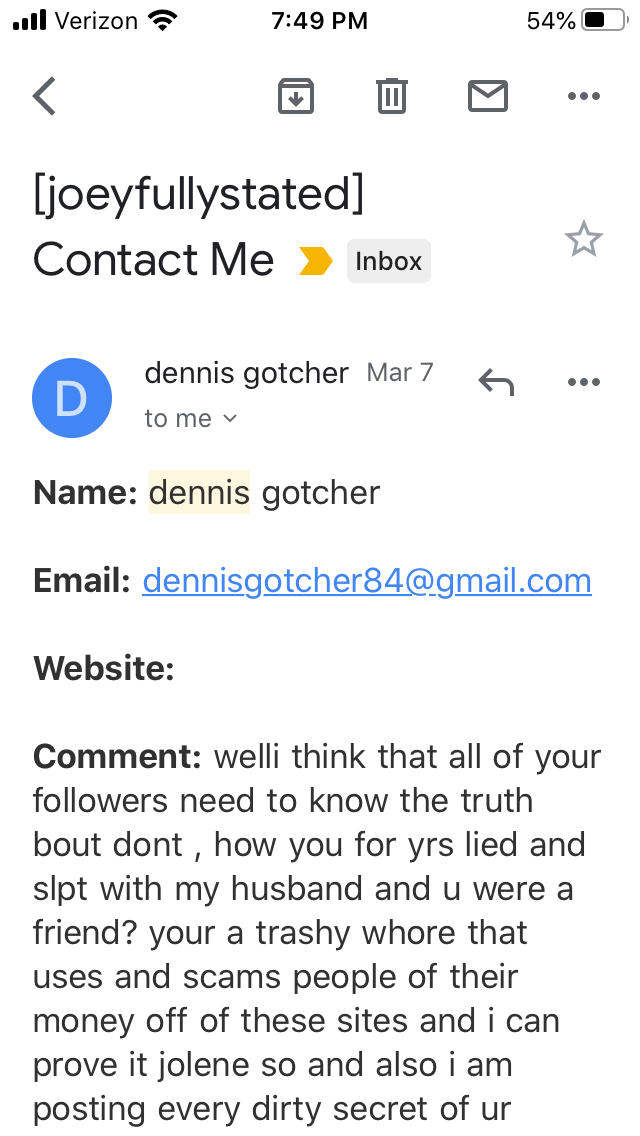Screen dimensions: 640x1136
Task: Mark email as unread via envelope icon
Action: coord(488,96)
